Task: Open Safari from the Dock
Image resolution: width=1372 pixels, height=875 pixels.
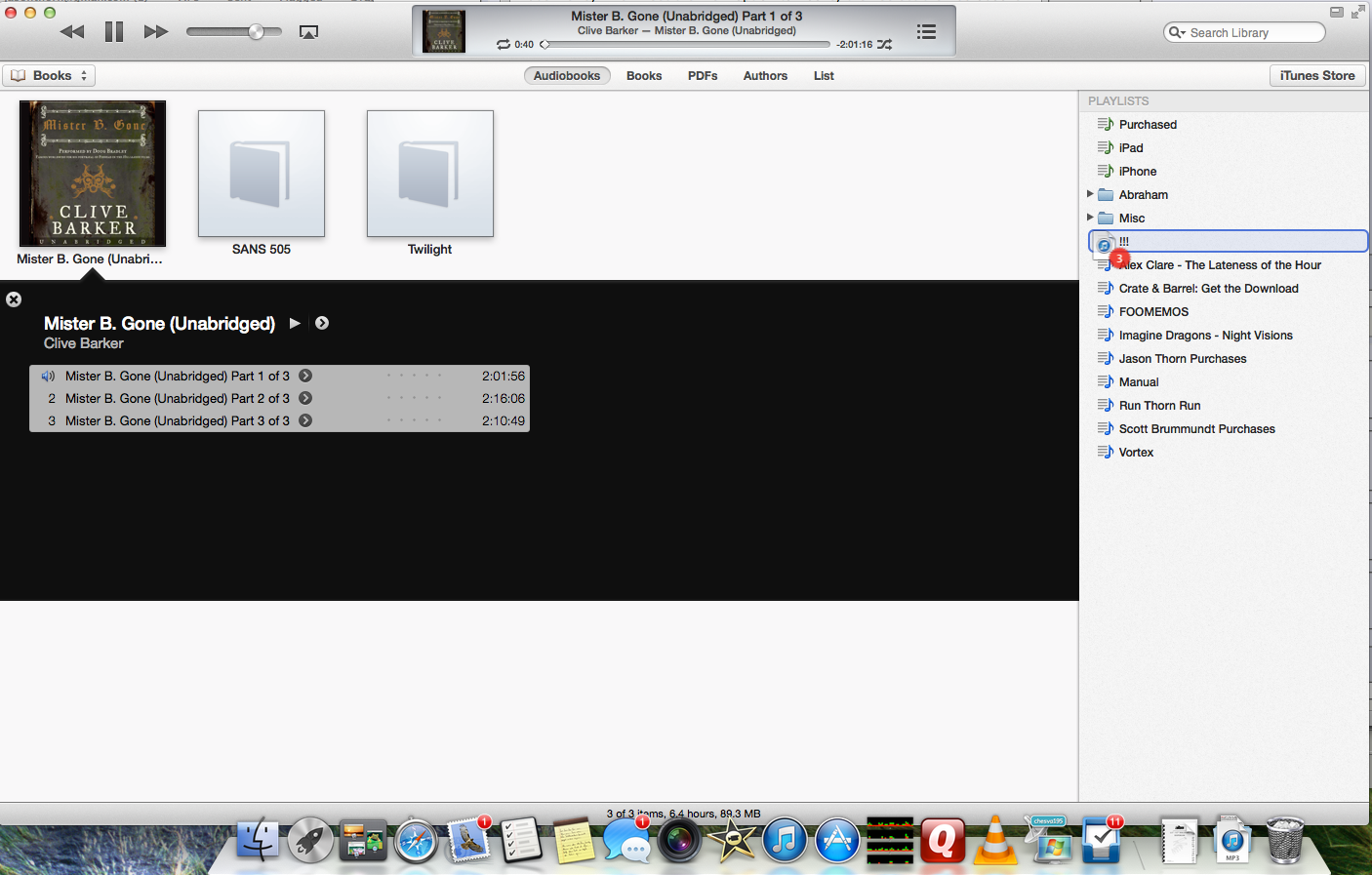Action: pos(416,840)
